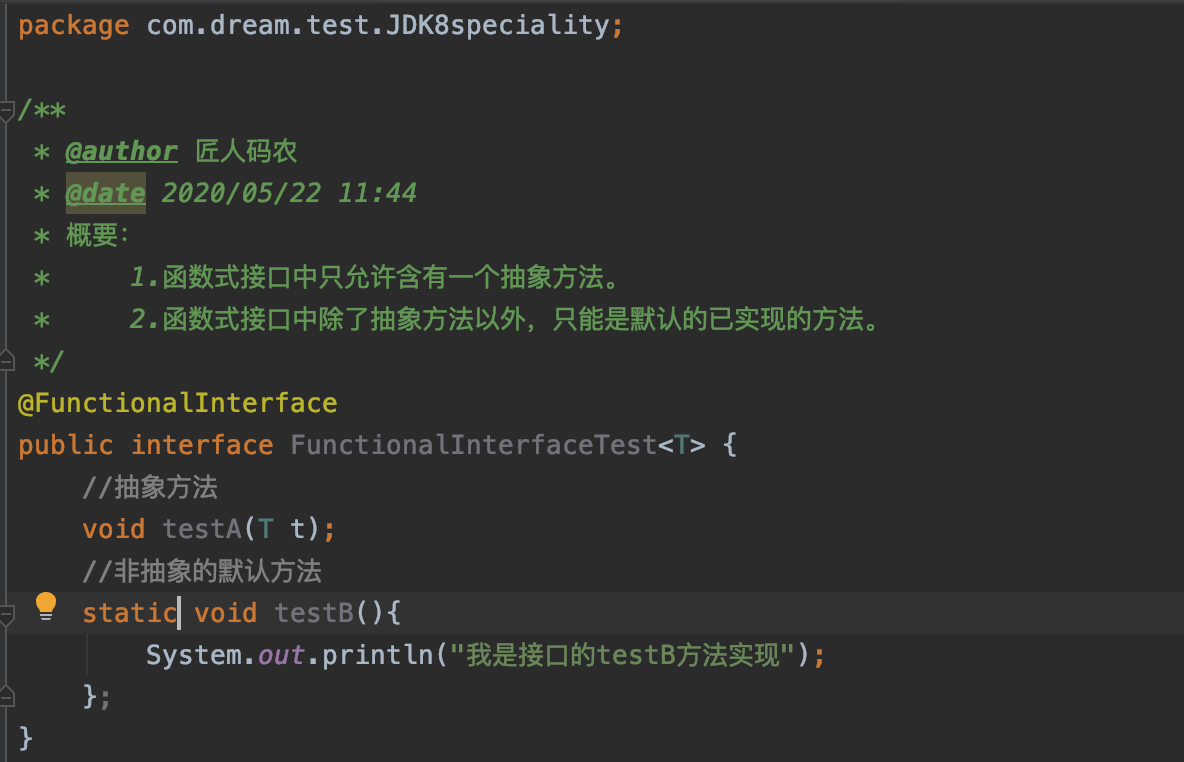Click the testB closing brace fold marker

(x=7, y=696)
